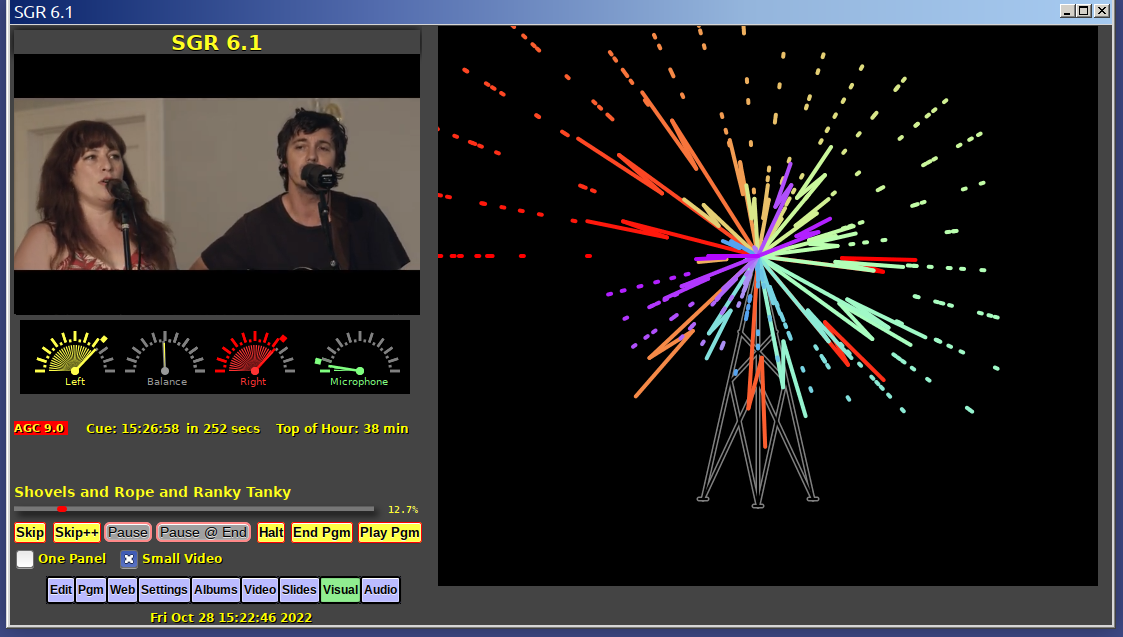Open the Audio tab

click(380, 590)
